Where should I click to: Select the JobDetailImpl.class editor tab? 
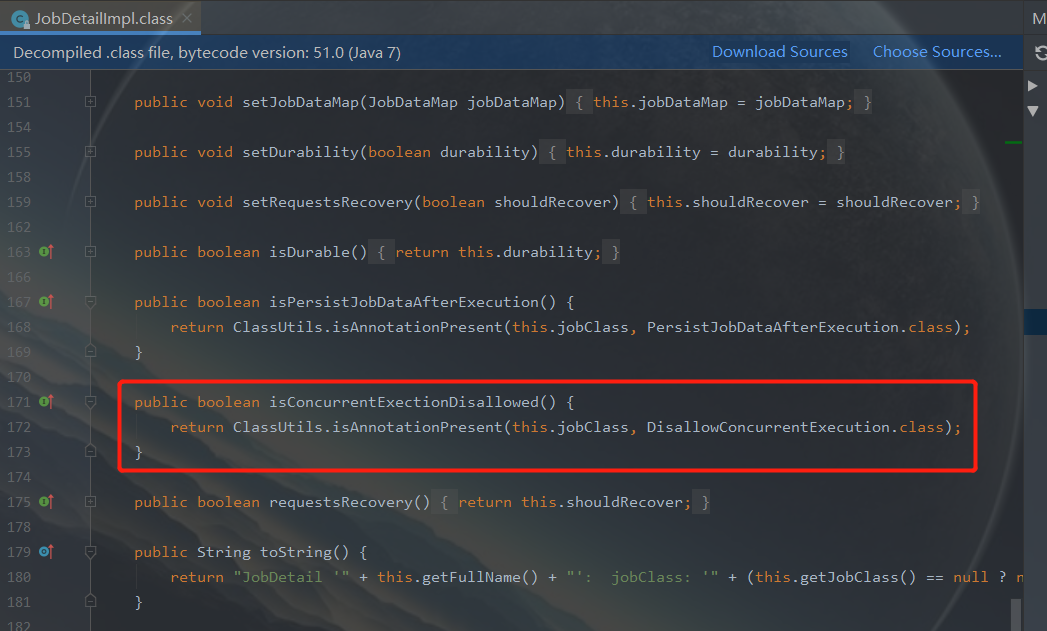coord(100,18)
